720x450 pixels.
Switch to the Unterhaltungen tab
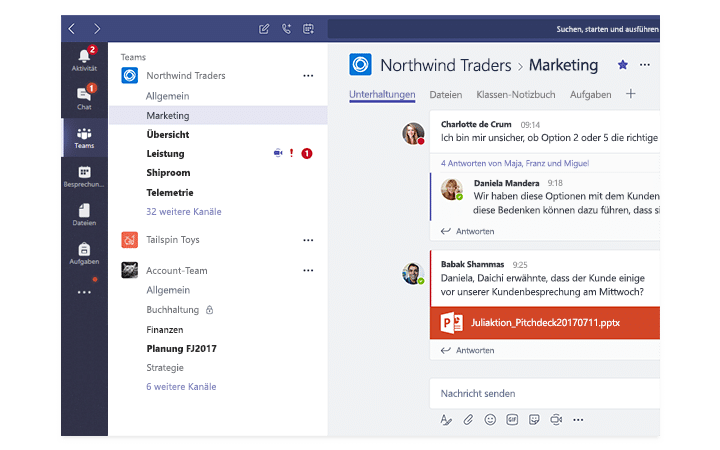(382, 95)
